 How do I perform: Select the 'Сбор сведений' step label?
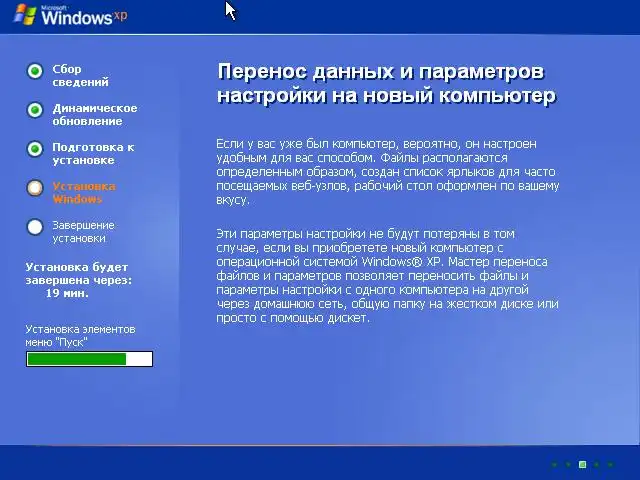pyautogui.click(x=80, y=76)
